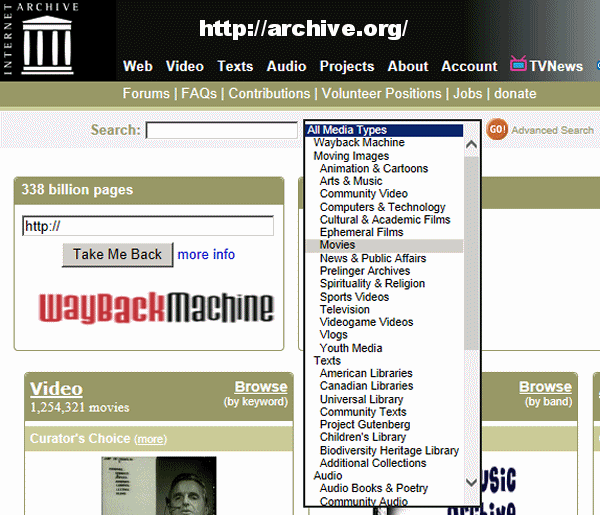
Task: Click the dropdown scroll down arrow
Action: [471, 482]
